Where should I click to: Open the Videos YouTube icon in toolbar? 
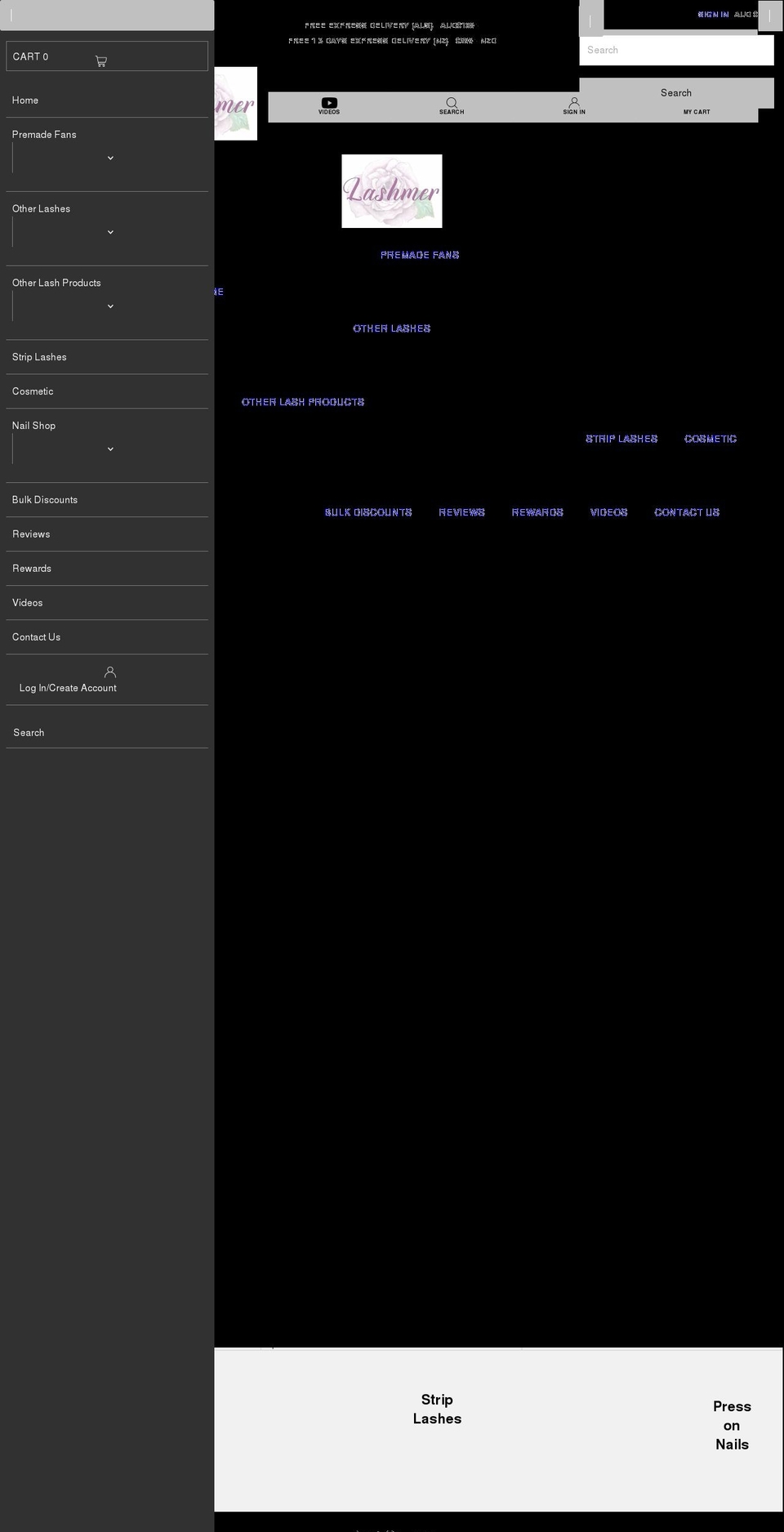[329, 103]
